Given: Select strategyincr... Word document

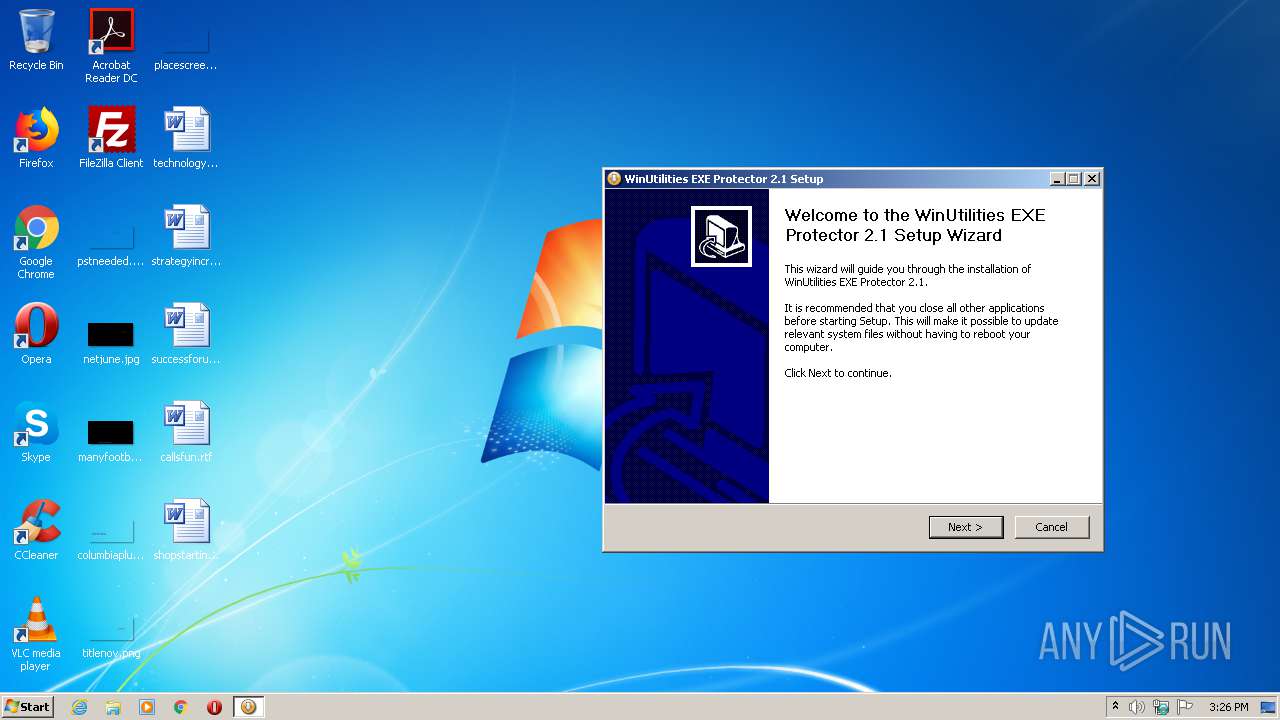Looking at the screenshot, I should (186, 237).
